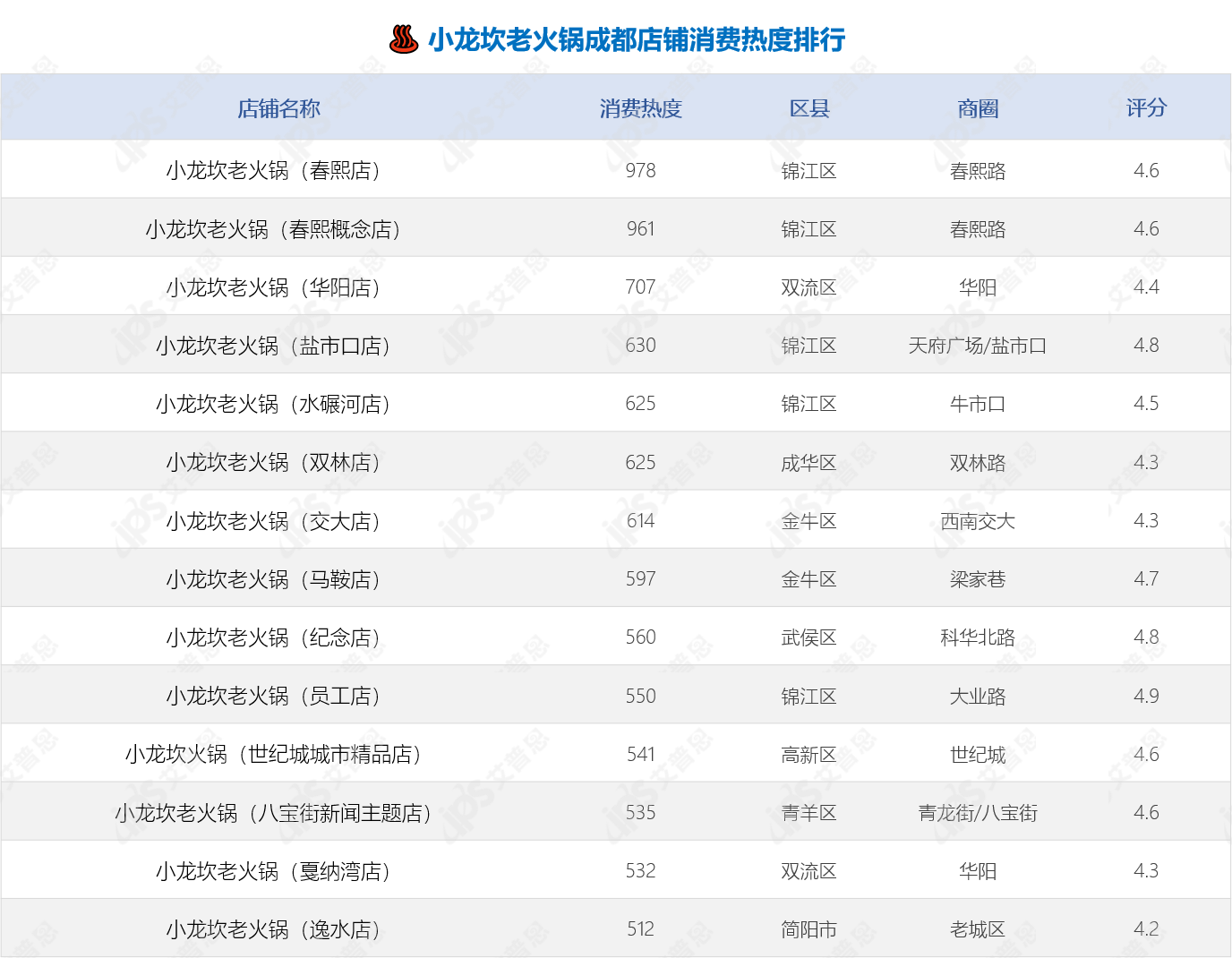Click rating 4.8 in the 盐市口店 row

point(1147,345)
